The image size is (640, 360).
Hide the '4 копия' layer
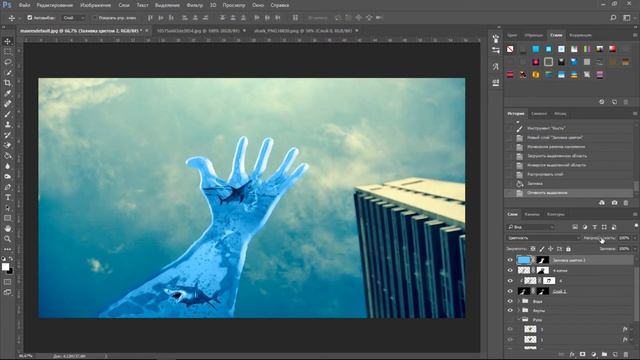(x=510, y=270)
